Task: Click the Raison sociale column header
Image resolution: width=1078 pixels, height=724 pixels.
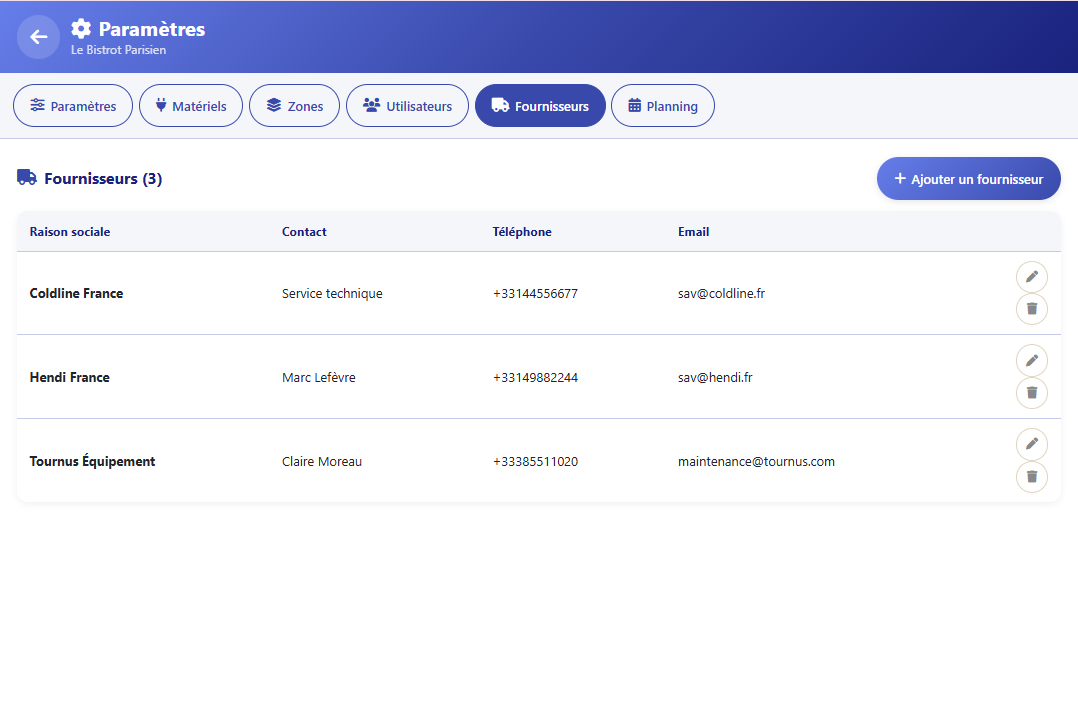Action: (70, 232)
